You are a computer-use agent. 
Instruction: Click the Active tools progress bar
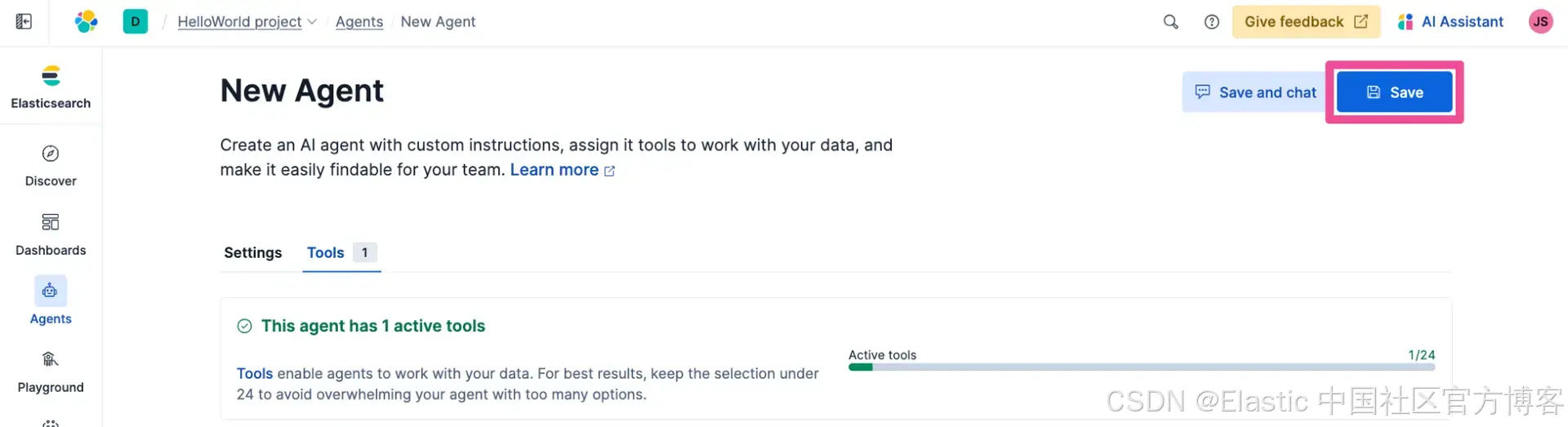1141,367
